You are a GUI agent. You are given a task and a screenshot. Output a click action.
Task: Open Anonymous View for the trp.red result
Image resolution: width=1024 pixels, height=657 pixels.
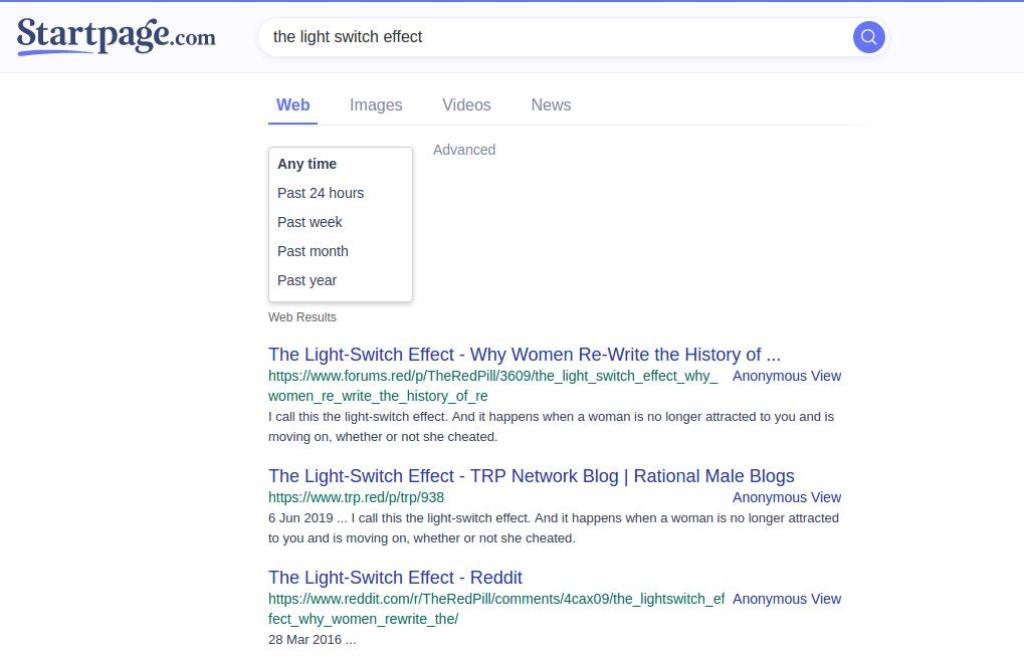(786, 497)
